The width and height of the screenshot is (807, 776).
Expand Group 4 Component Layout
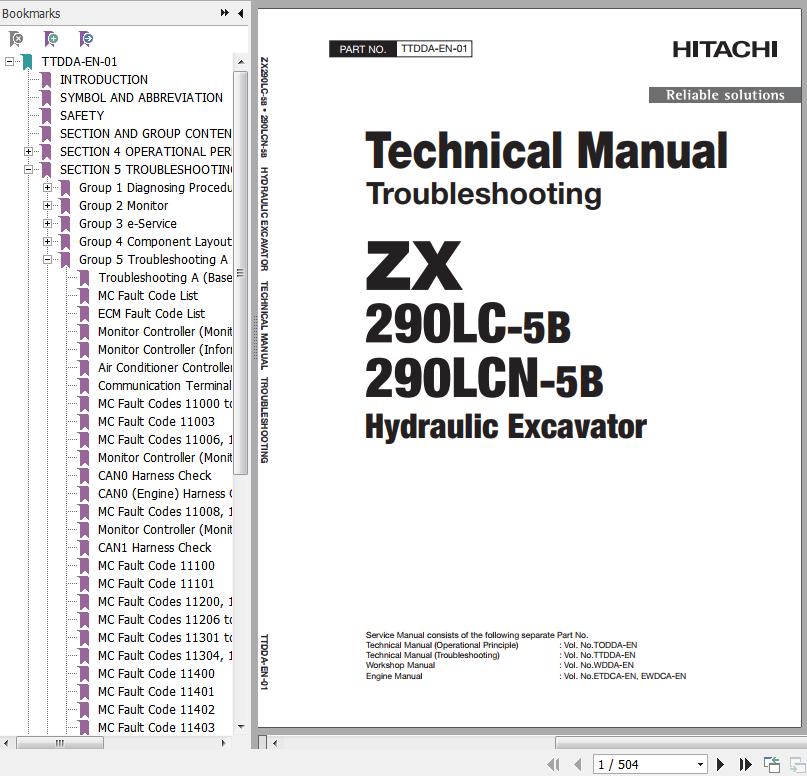(x=47, y=242)
